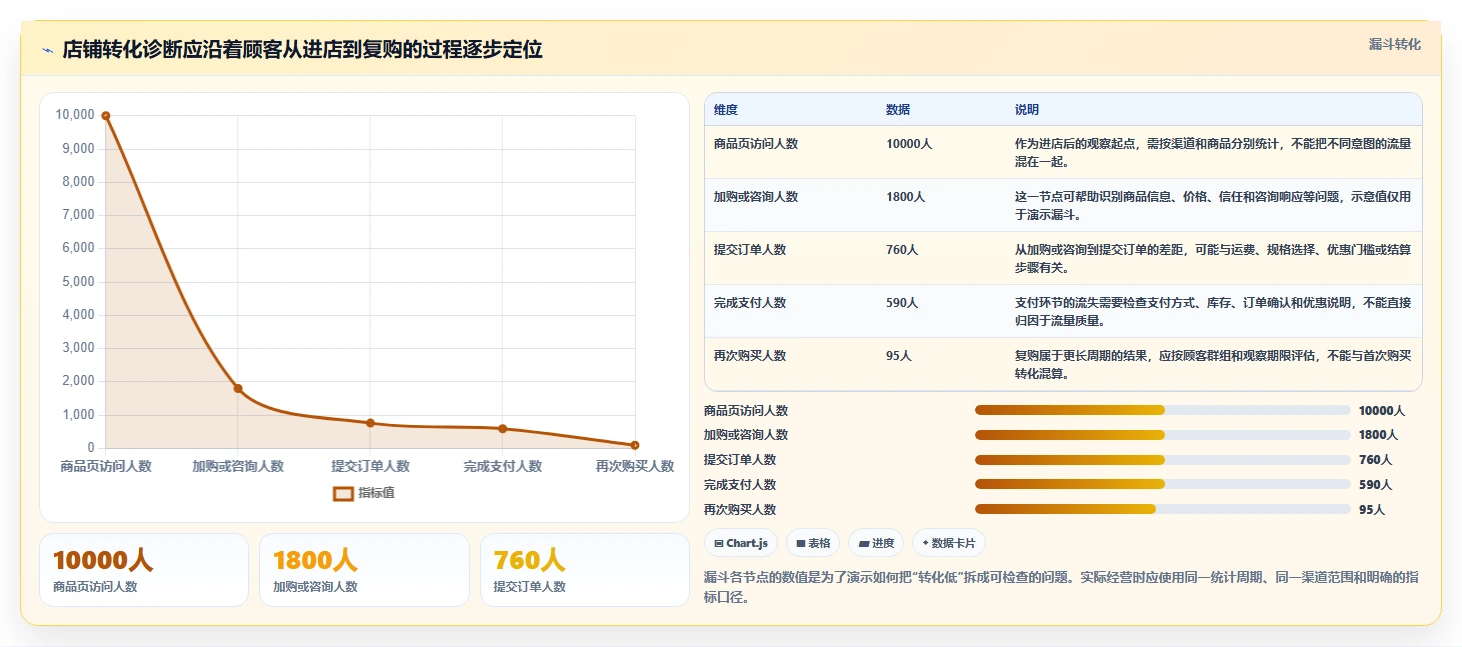Open the 760人 data card
The width and height of the screenshot is (1462, 647).
click(x=585, y=570)
